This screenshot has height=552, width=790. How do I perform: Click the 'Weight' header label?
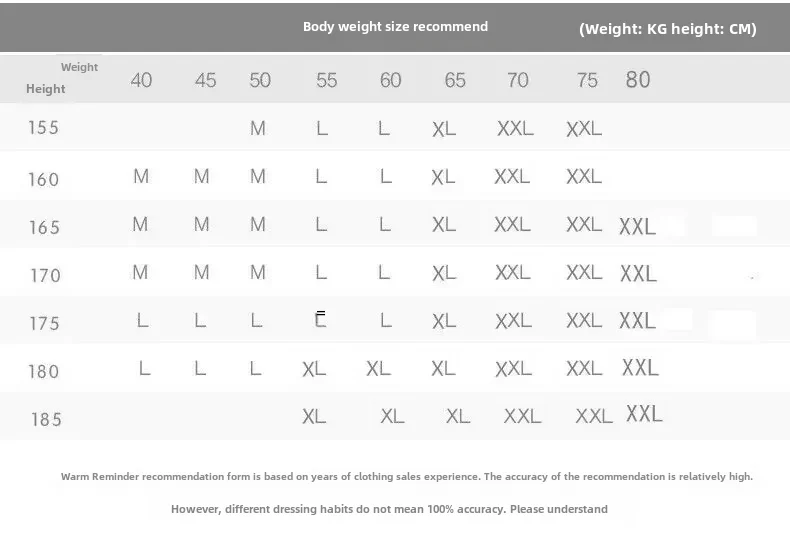tap(79, 67)
